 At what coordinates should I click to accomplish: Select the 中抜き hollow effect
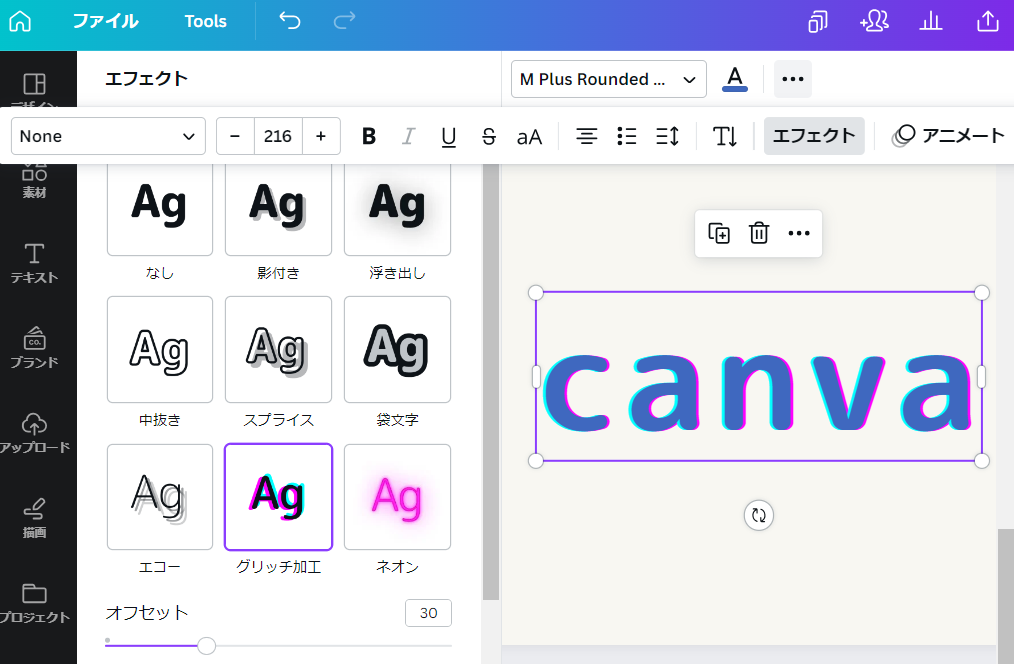160,350
